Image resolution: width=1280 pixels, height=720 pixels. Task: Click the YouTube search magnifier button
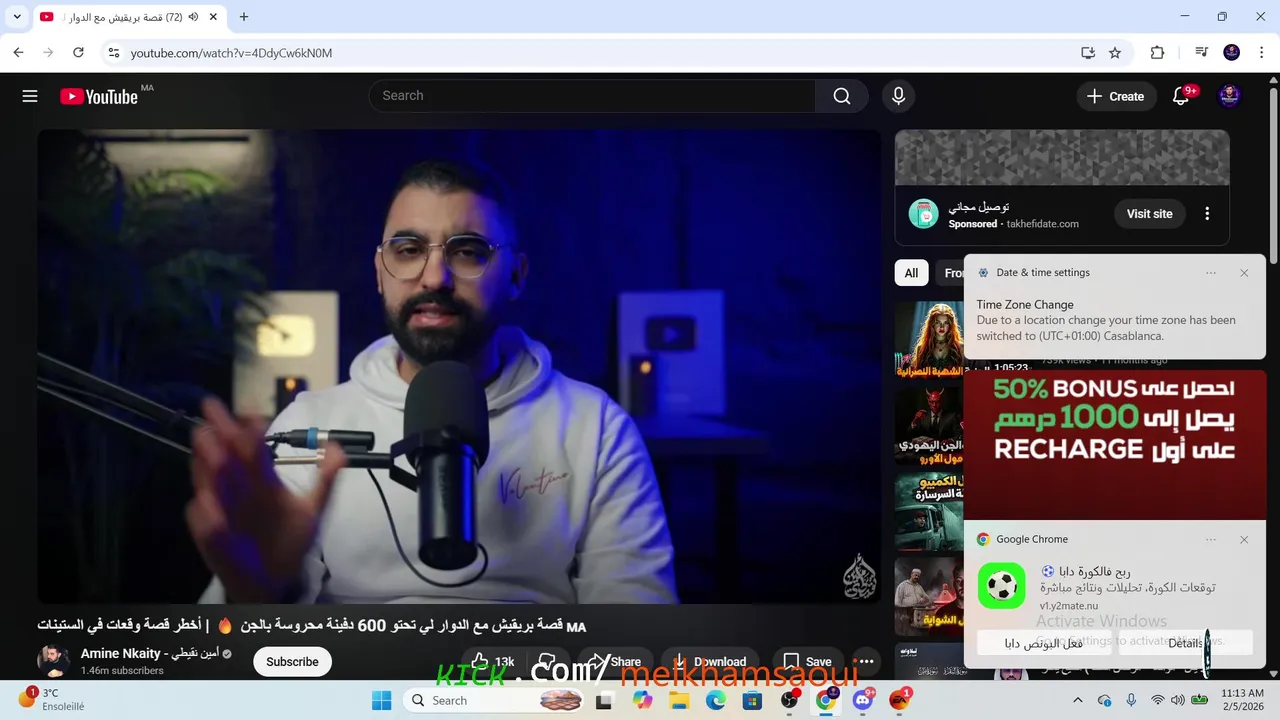tap(842, 96)
